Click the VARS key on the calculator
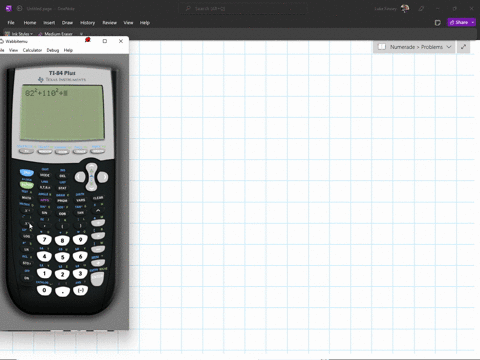 [80, 200]
